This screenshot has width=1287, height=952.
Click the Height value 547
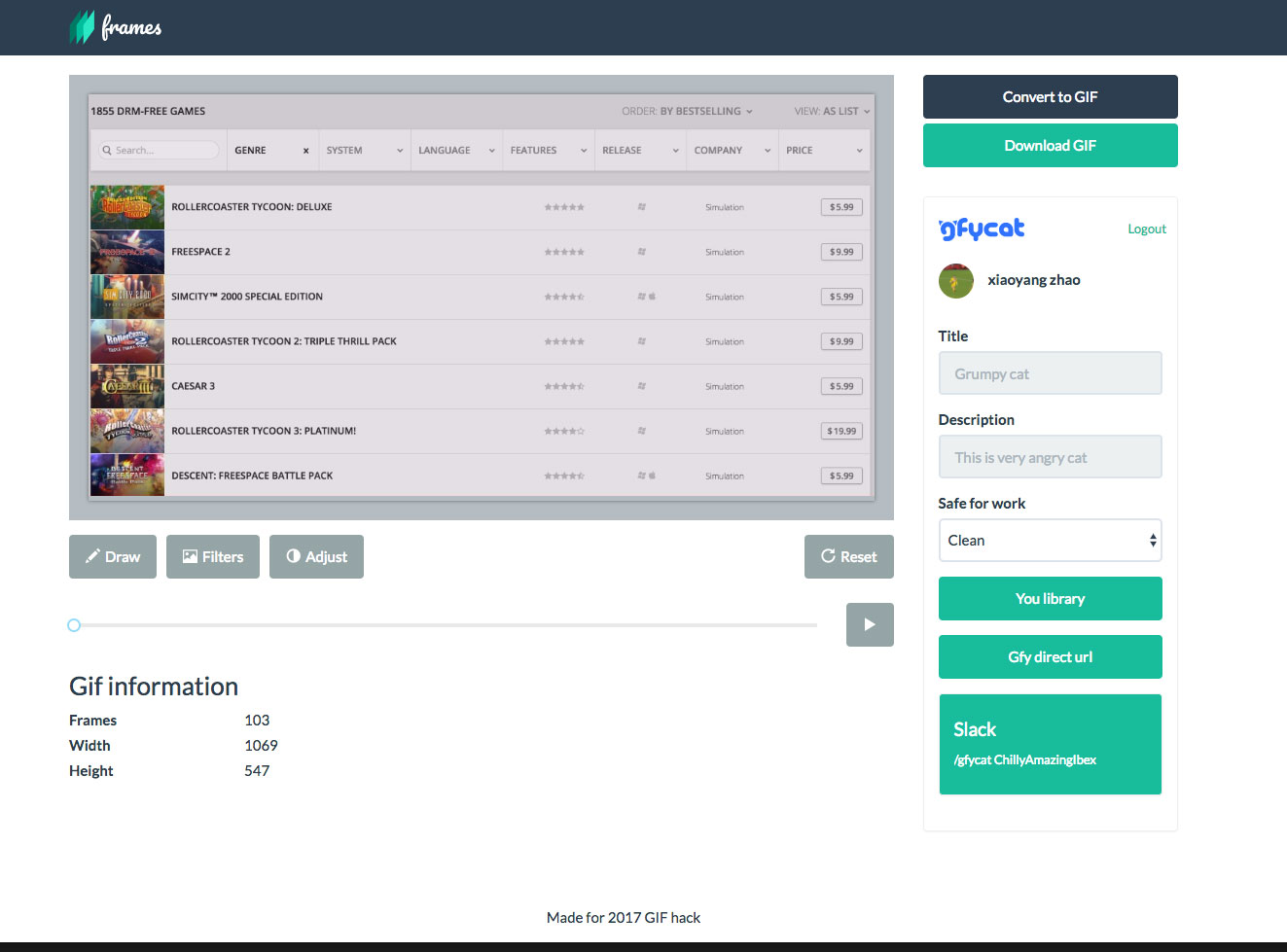point(257,771)
